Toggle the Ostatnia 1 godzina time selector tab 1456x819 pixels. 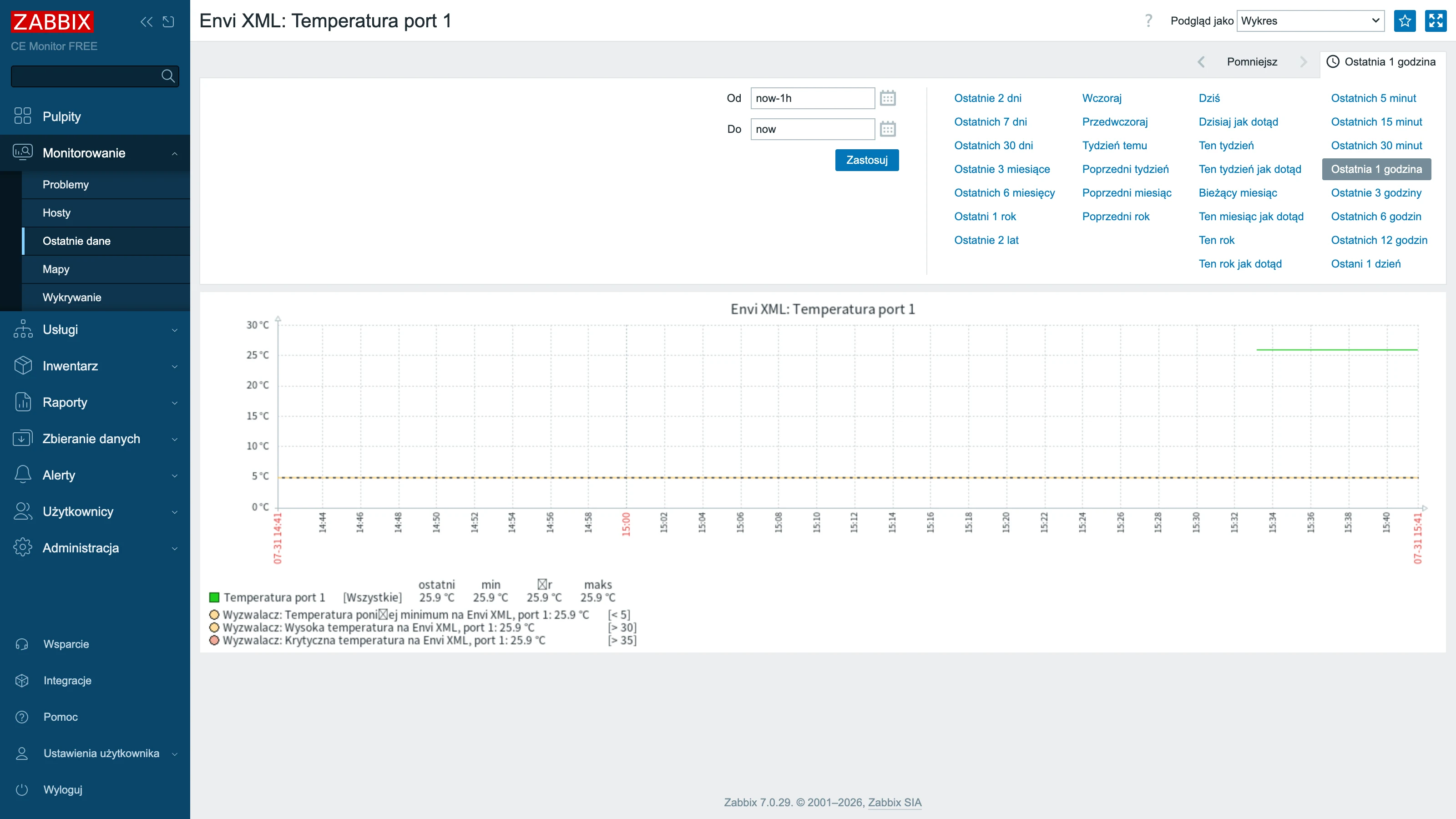point(1382,61)
